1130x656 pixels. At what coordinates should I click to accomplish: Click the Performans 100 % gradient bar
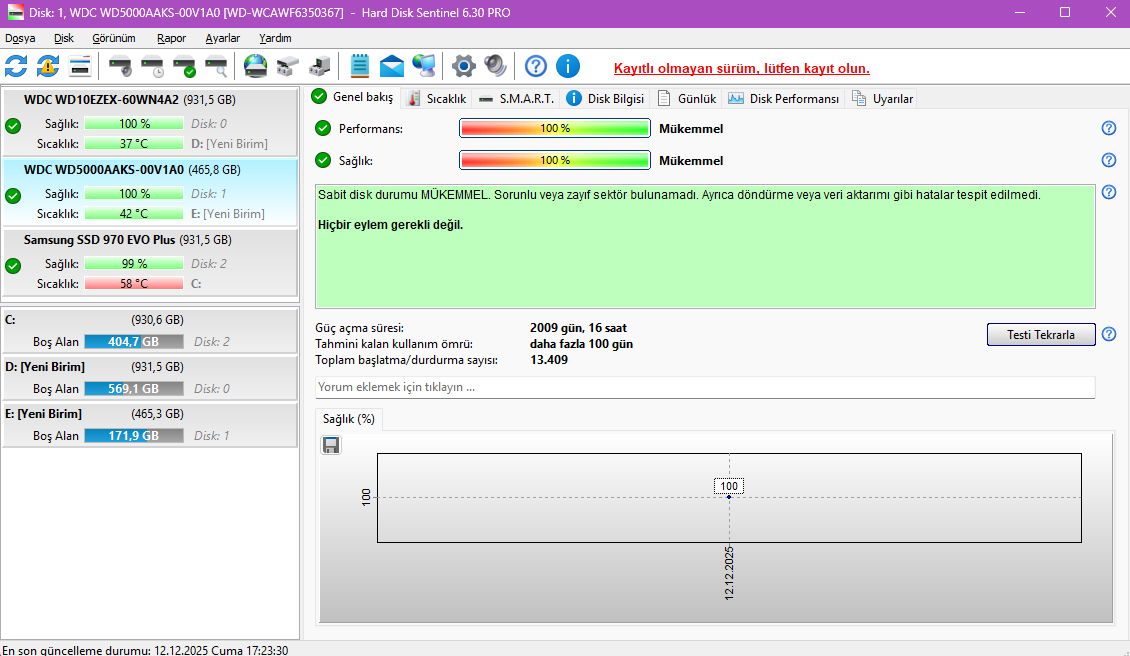[555, 128]
